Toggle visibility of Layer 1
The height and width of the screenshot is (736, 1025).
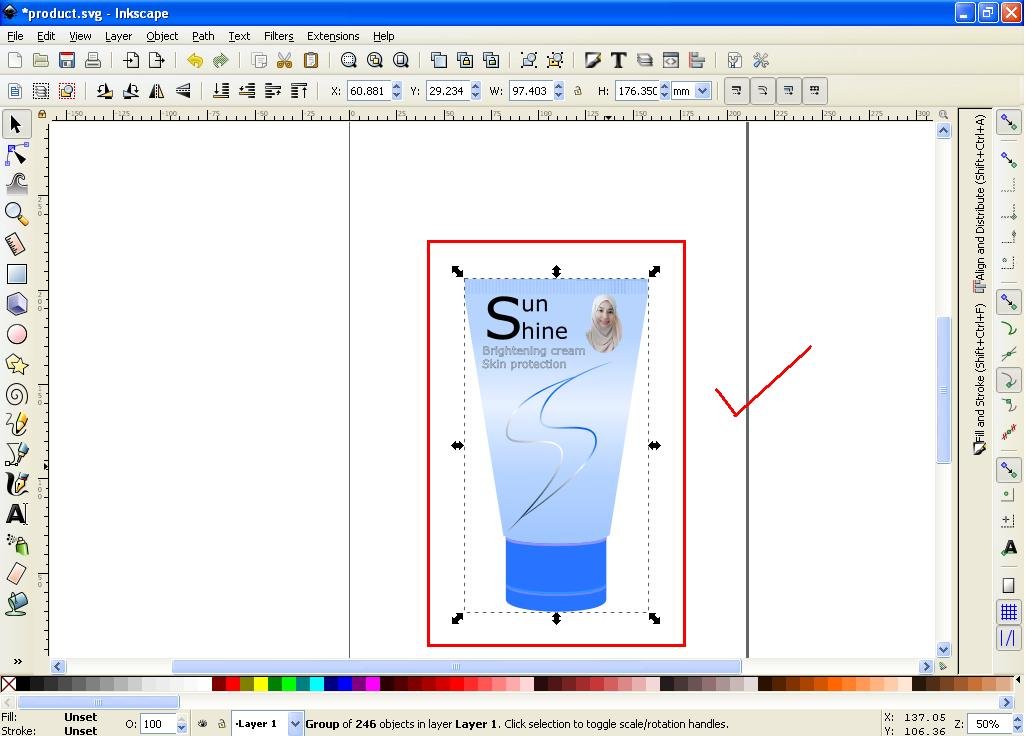tap(203, 723)
